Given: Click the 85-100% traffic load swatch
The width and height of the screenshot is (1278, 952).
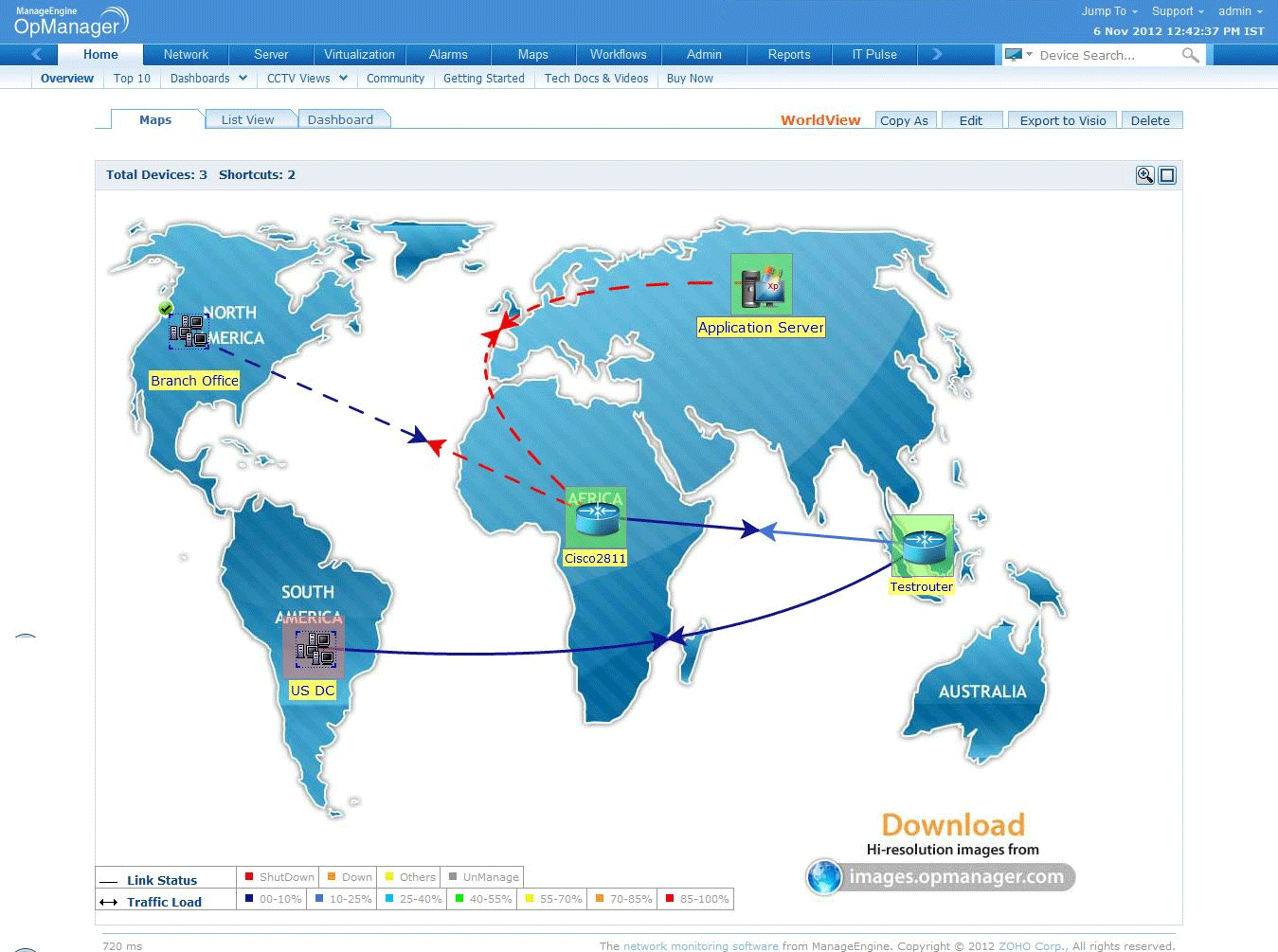Looking at the screenshot, I should (670, 899).
